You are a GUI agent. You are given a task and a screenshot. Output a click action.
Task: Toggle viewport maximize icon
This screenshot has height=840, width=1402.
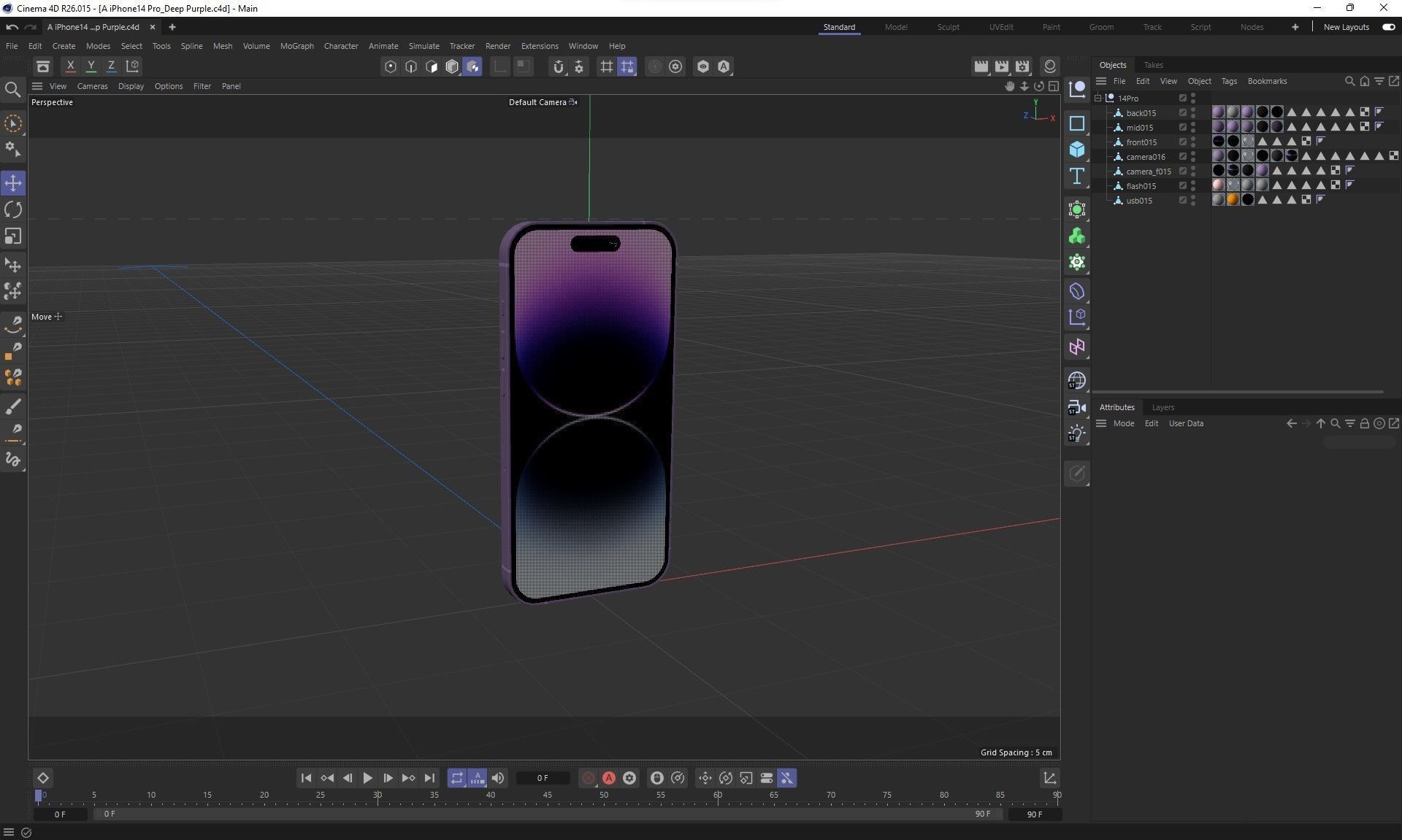click(1054, 86)
